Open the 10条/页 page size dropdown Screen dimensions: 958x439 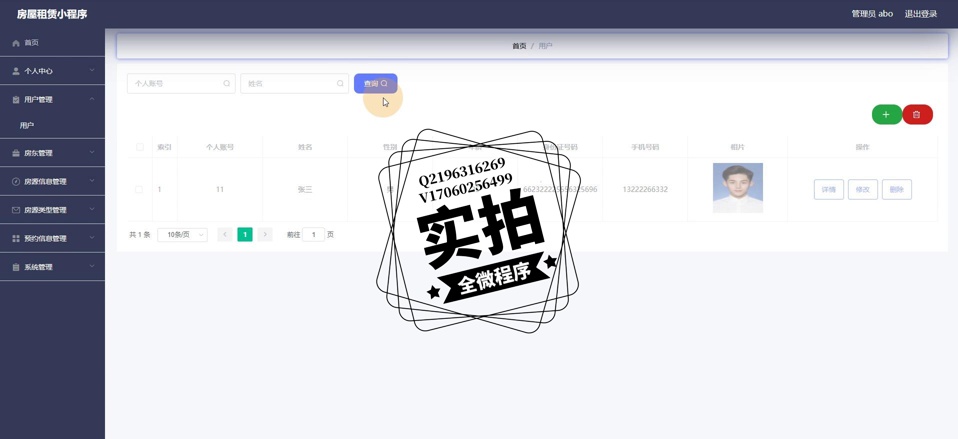pyautogui.click(x=183, y=235)
